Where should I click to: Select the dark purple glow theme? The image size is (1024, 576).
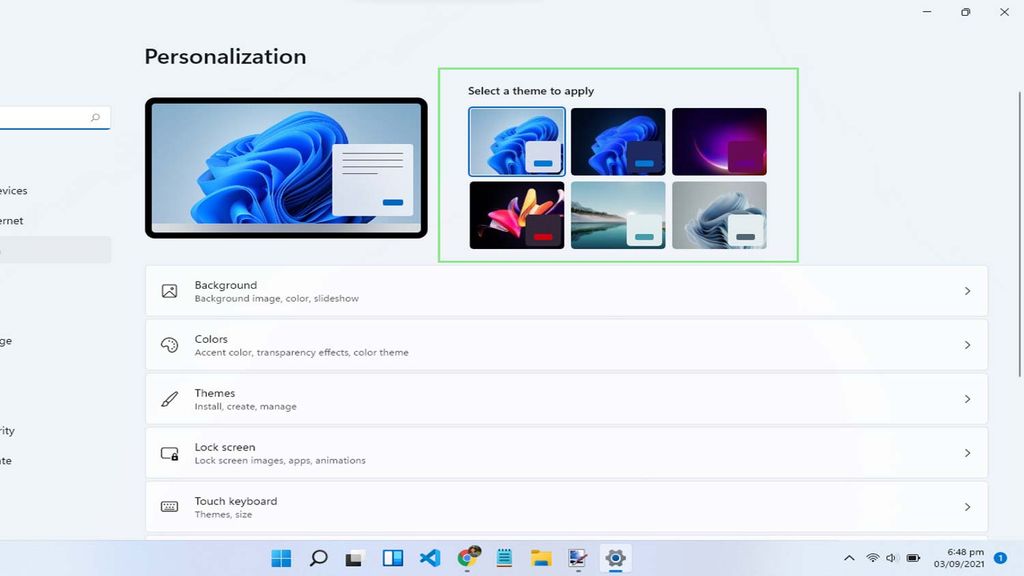click(719, 141)
